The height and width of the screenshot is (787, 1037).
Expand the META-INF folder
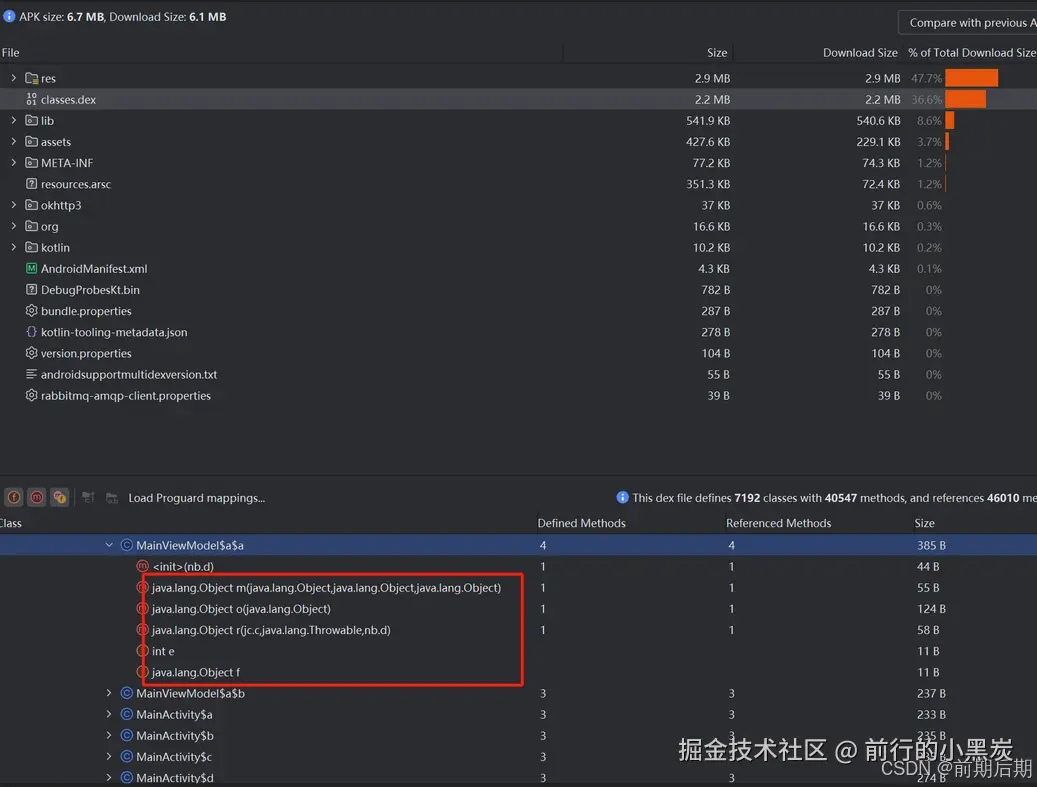coord(13,163)
